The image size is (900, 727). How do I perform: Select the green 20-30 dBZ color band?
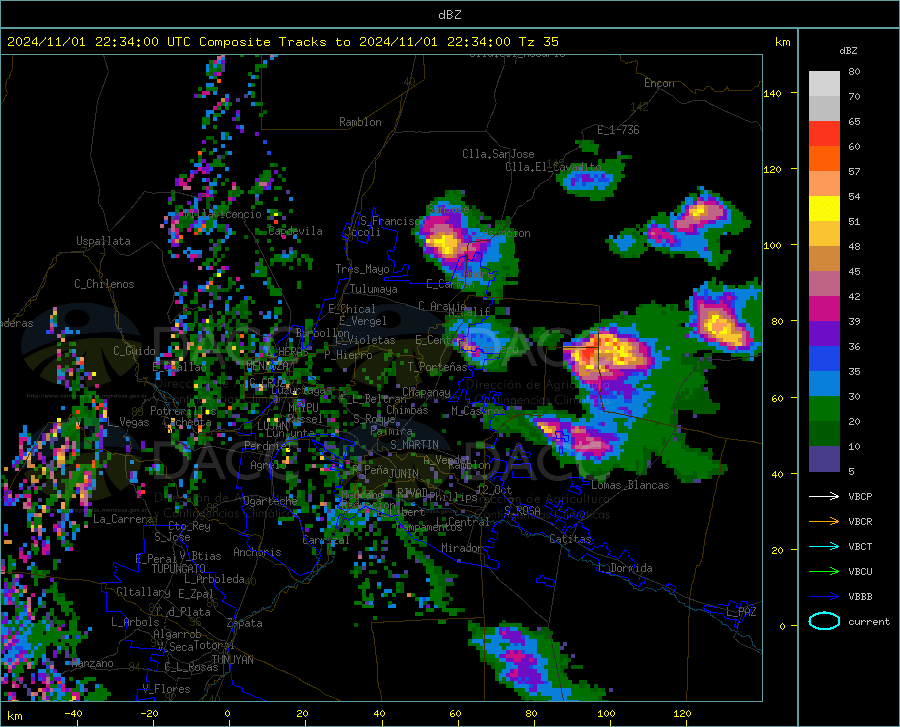[x=824, y=409]
